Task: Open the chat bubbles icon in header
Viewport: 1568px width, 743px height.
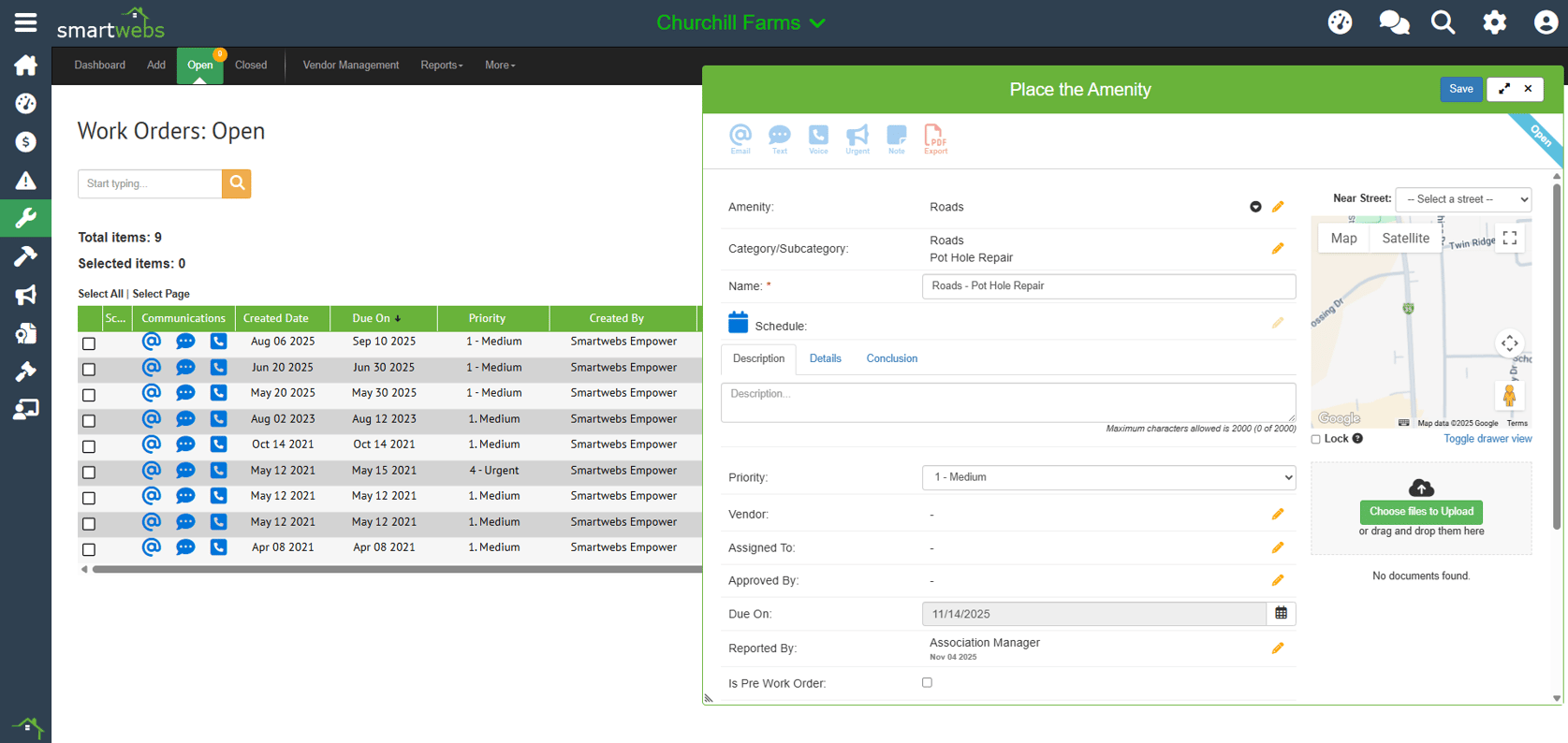Action: pos(1394,22)
